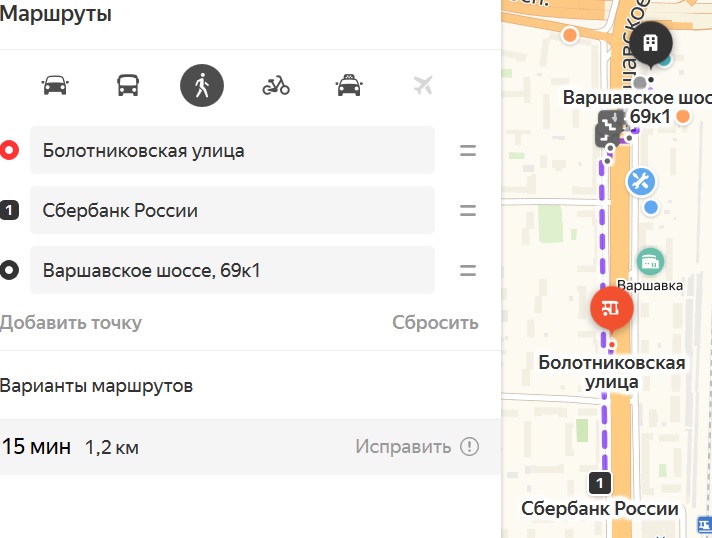Grab the reorder handle next to Болотниковская улица
The image size is (712, 538).
coord(468,151)
